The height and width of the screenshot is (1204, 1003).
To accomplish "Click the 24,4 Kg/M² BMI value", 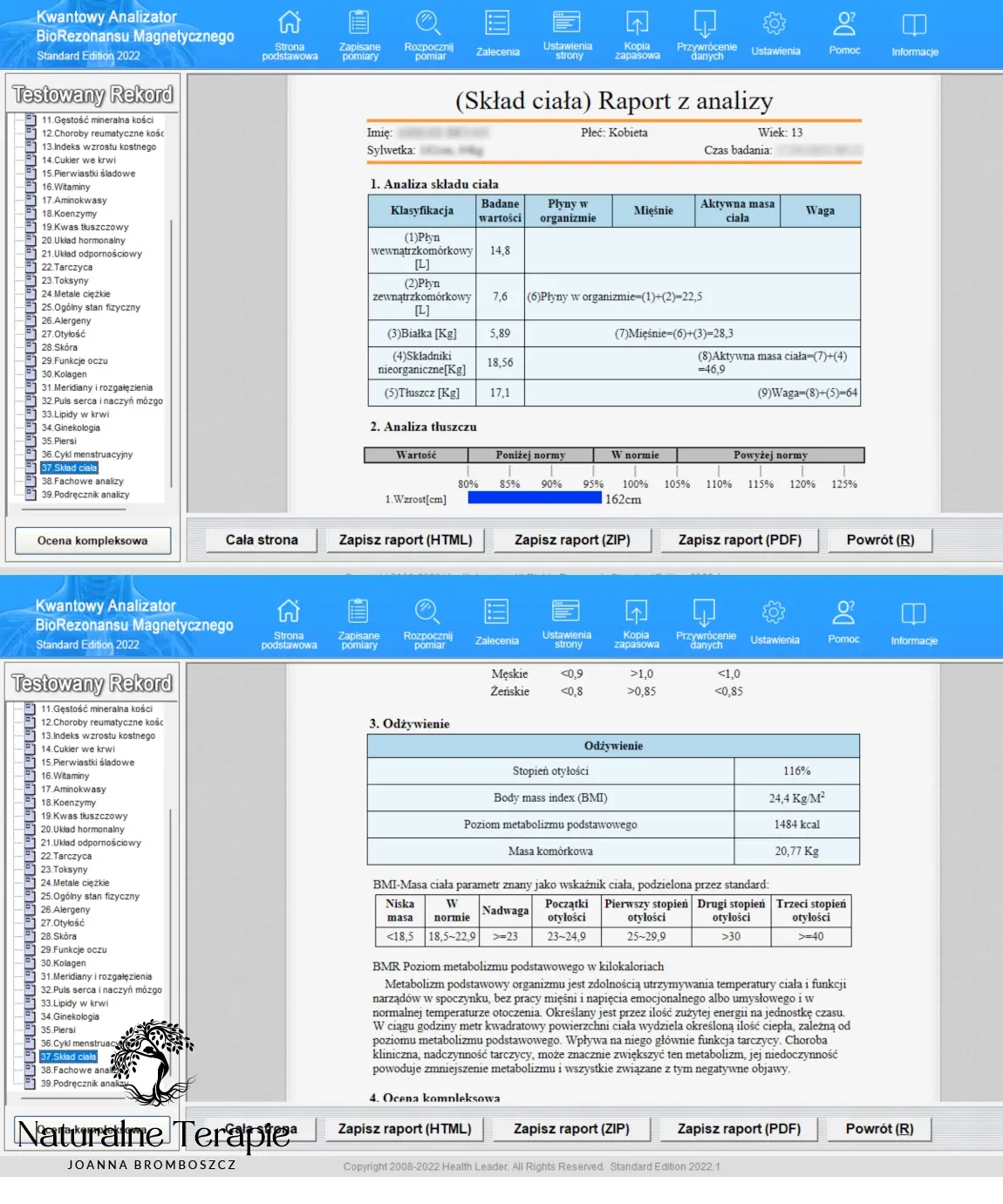I will tap(796, 797).
